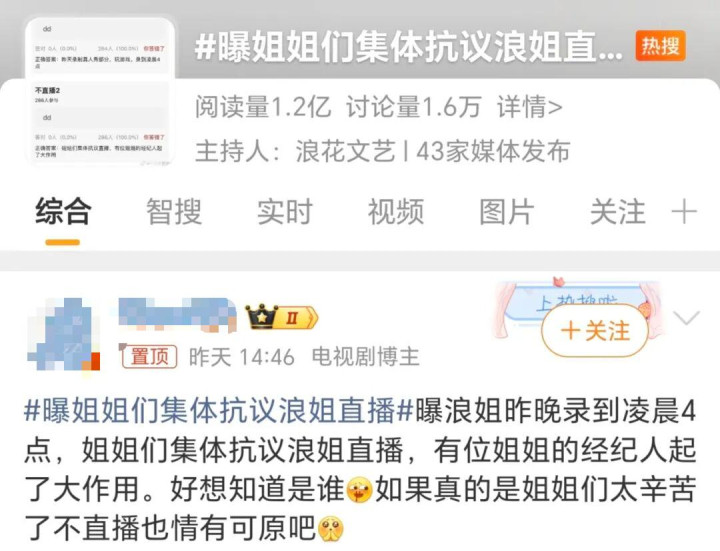The image size is (720, 551).
Task: Tap the drooling emoji in post text
Action: click(x=360, y=489)
